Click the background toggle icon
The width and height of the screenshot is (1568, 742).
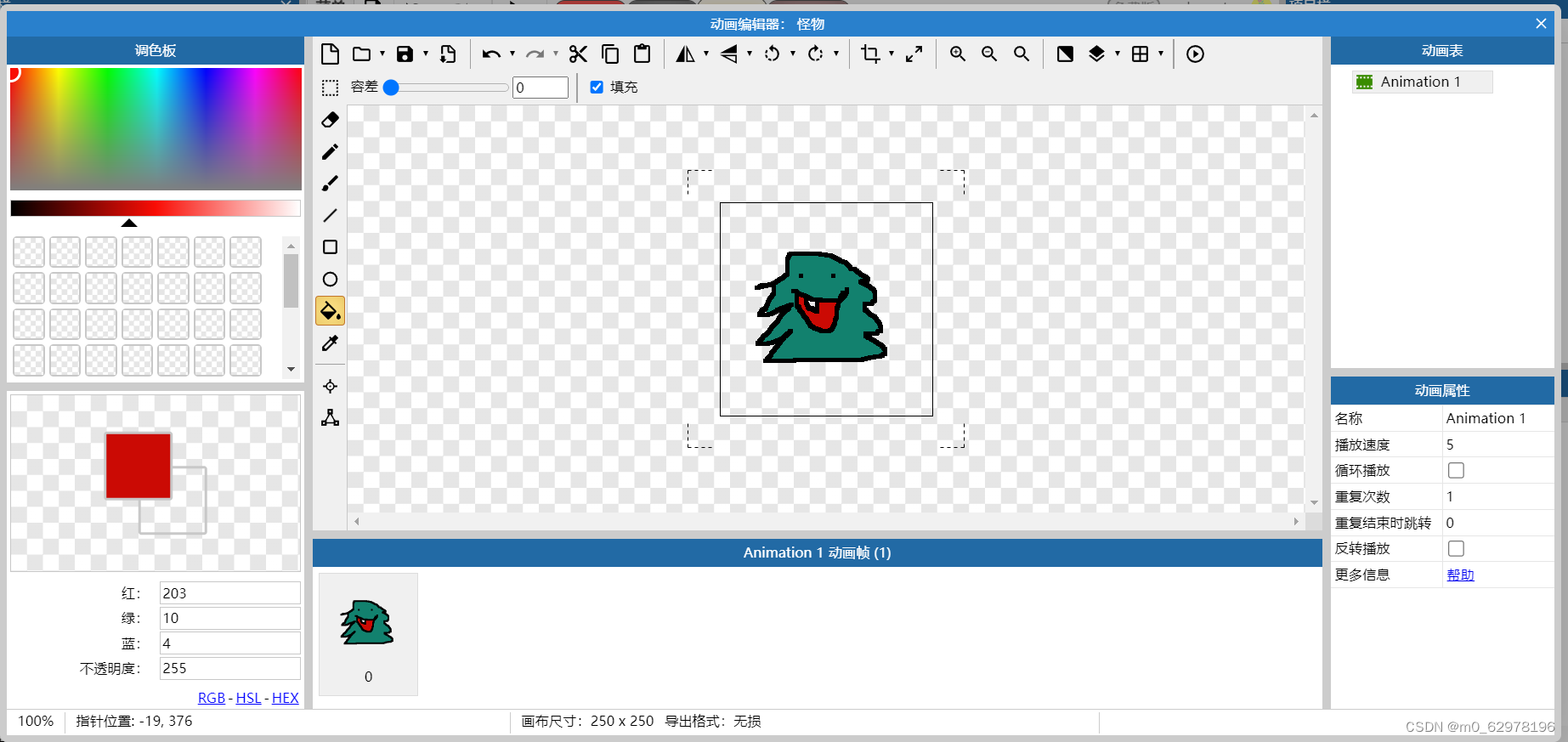[1065, 54]
